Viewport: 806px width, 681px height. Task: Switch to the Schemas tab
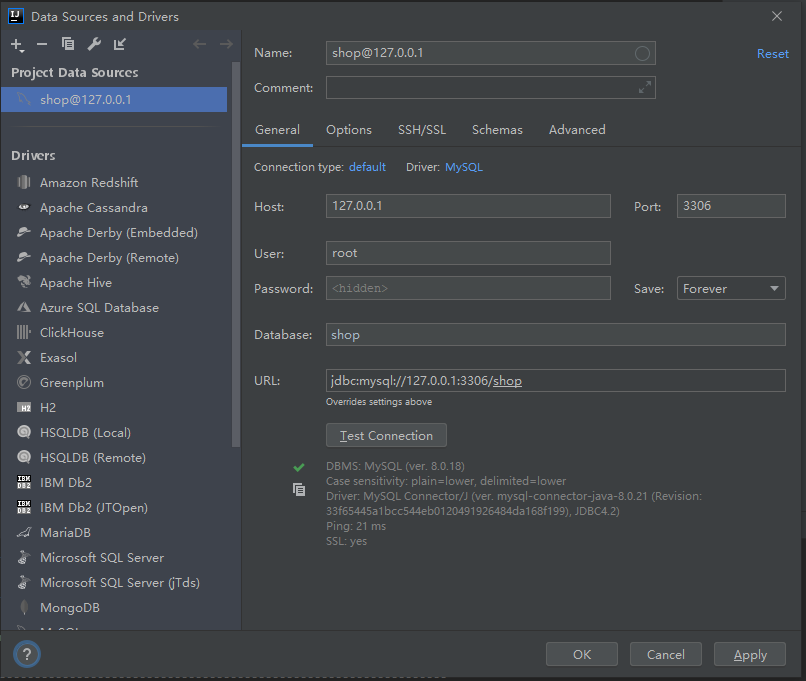[x=497, y=130]
